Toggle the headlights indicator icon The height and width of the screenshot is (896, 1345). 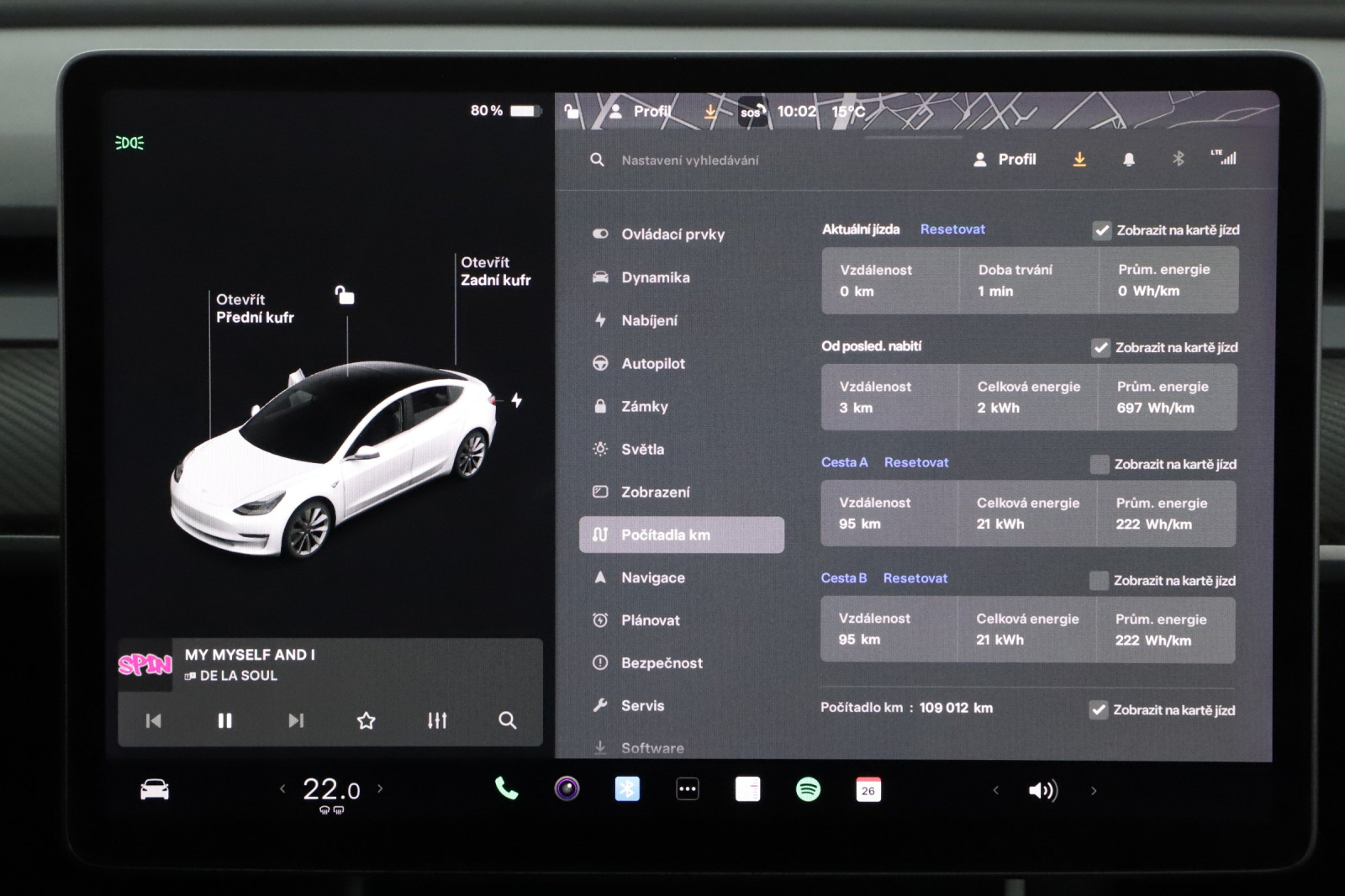[129, 143]
